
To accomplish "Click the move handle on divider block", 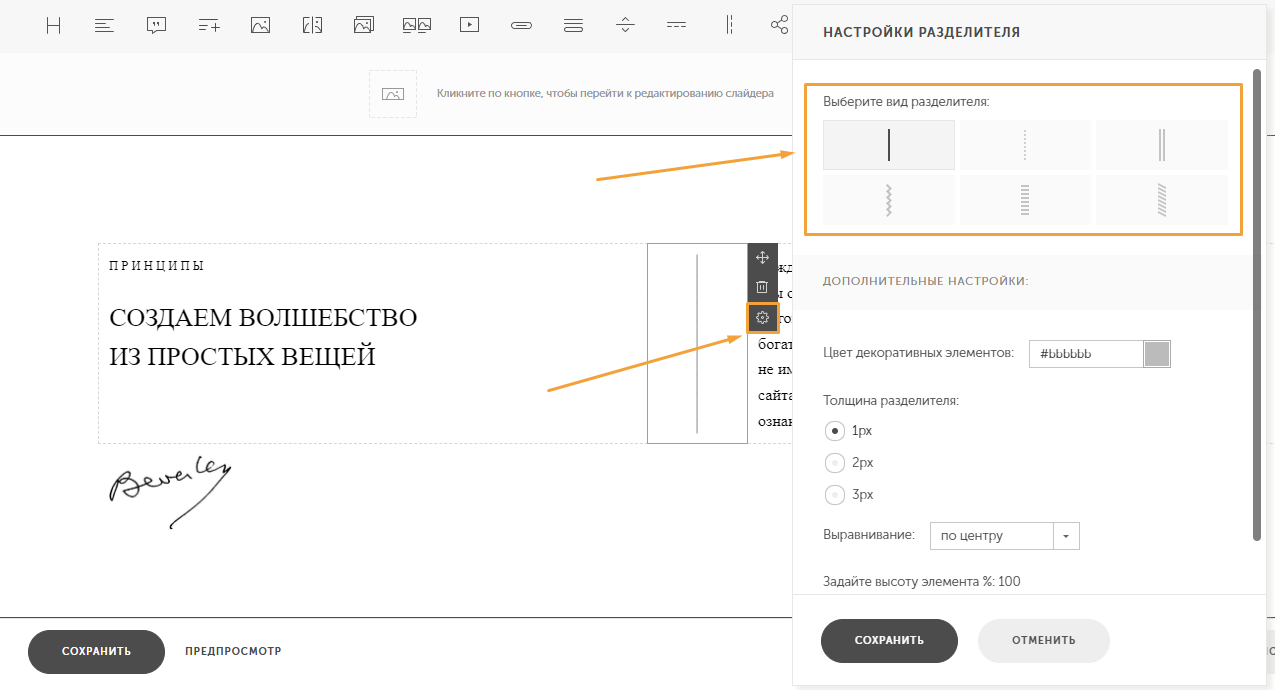I will click(x=762, y=258).
